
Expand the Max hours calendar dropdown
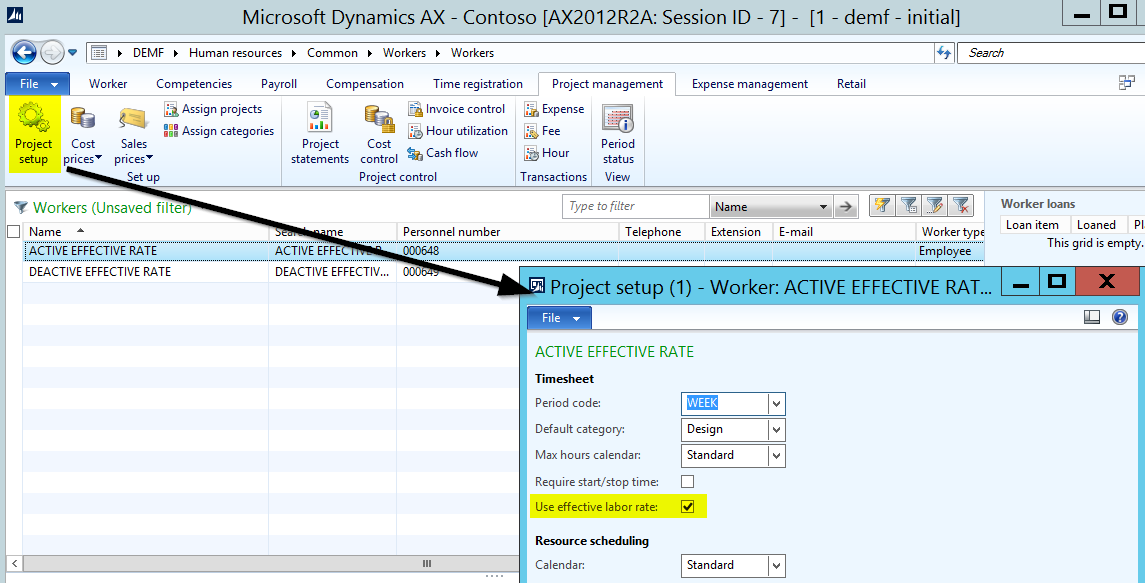[777, 456]
